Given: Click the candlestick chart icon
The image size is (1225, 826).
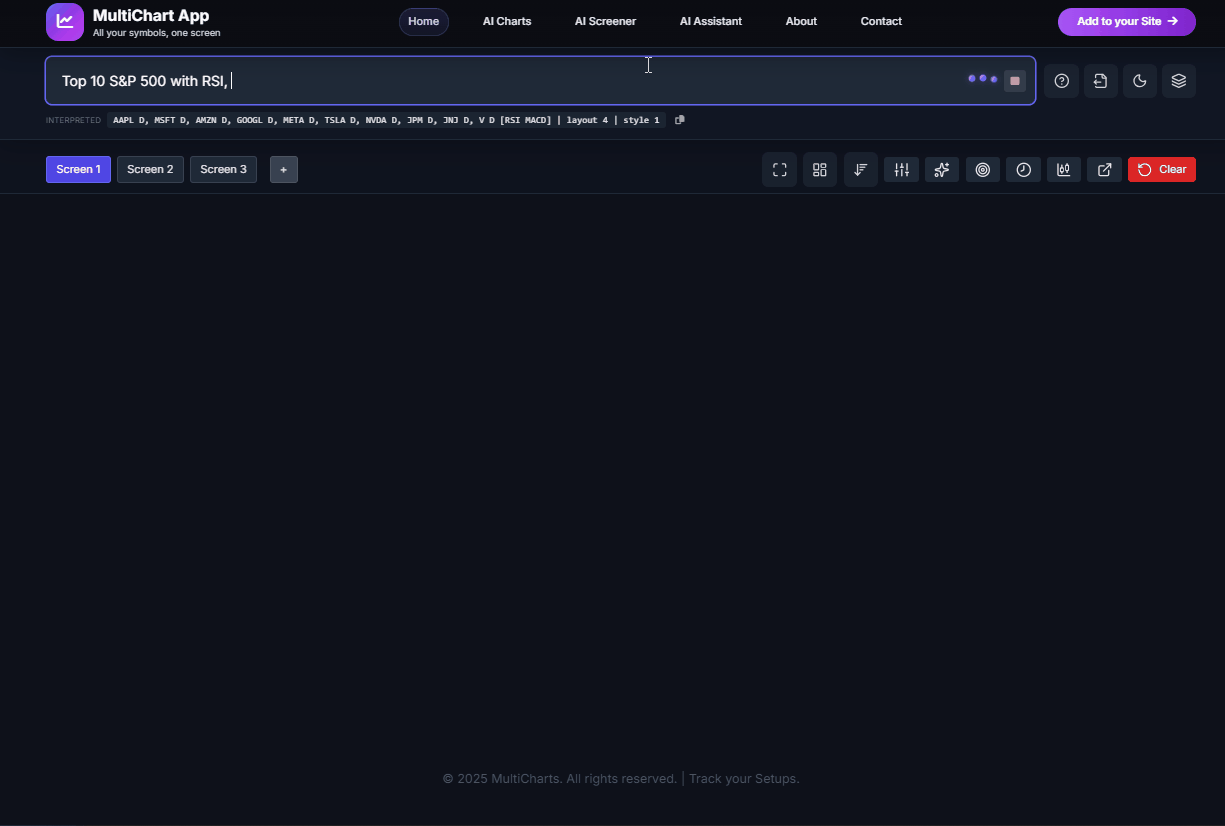Looking at the screenshot, I should point(1064,170).
